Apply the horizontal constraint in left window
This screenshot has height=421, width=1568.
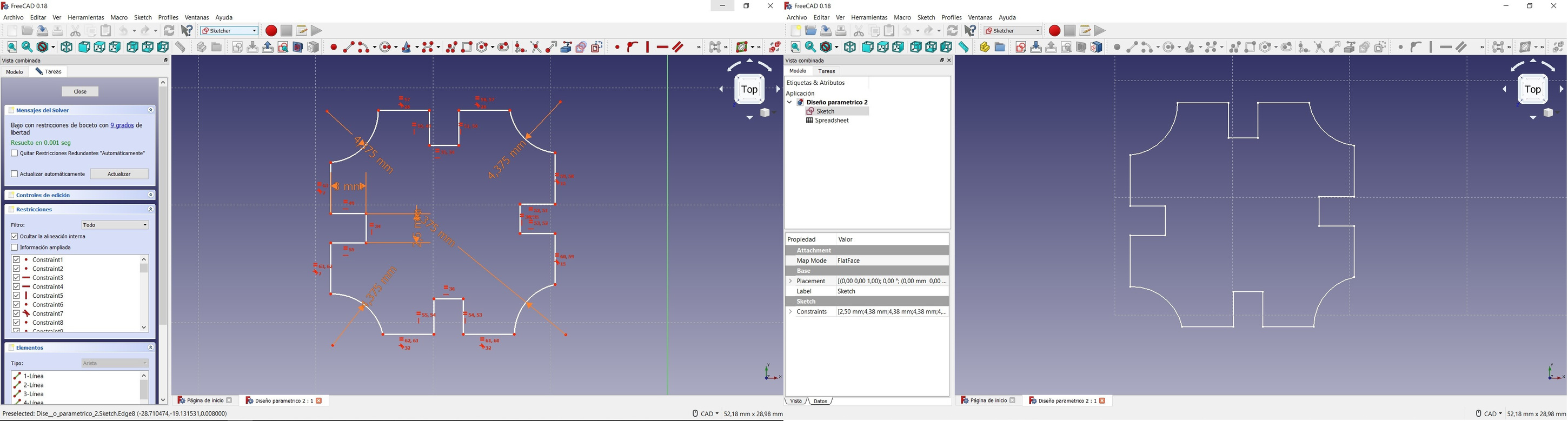tap(663, 47)
